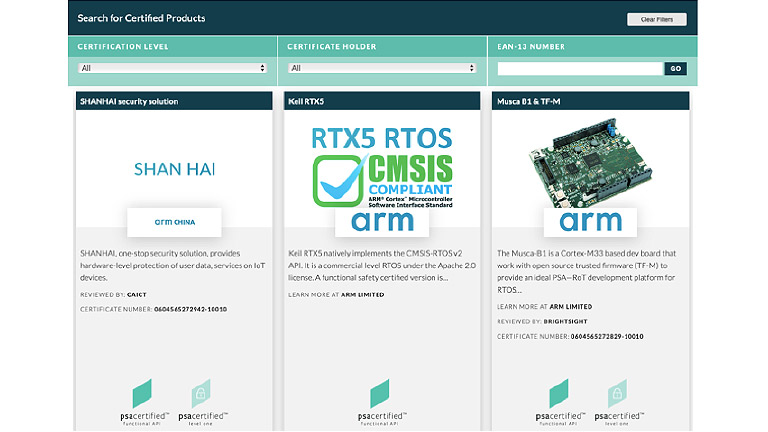Click Musca B1 PSA Certified functional API badge
This screenshot has height=432, width=768.
[560, 402]
